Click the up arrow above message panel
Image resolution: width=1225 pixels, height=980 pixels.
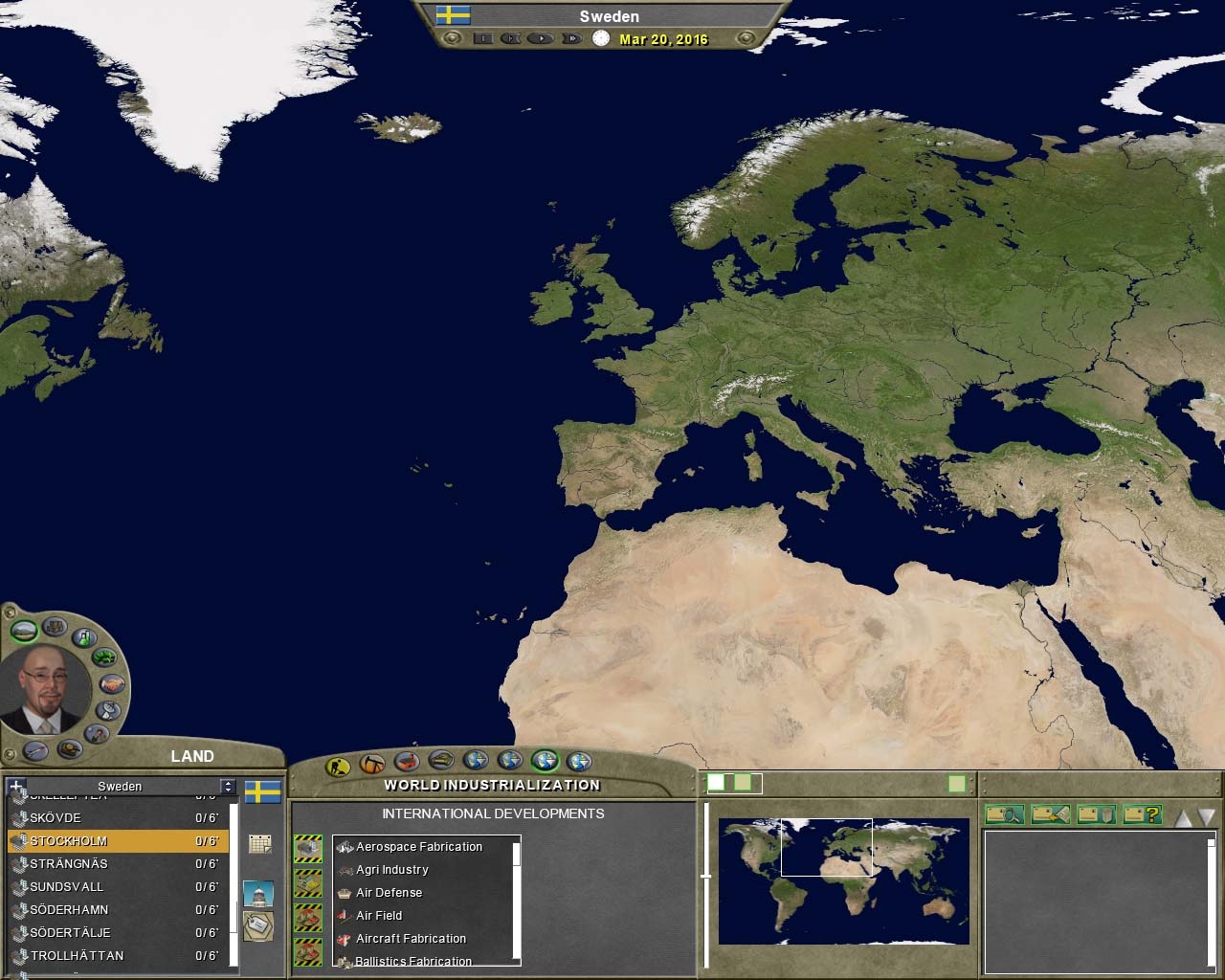(x=1183, y=817)
